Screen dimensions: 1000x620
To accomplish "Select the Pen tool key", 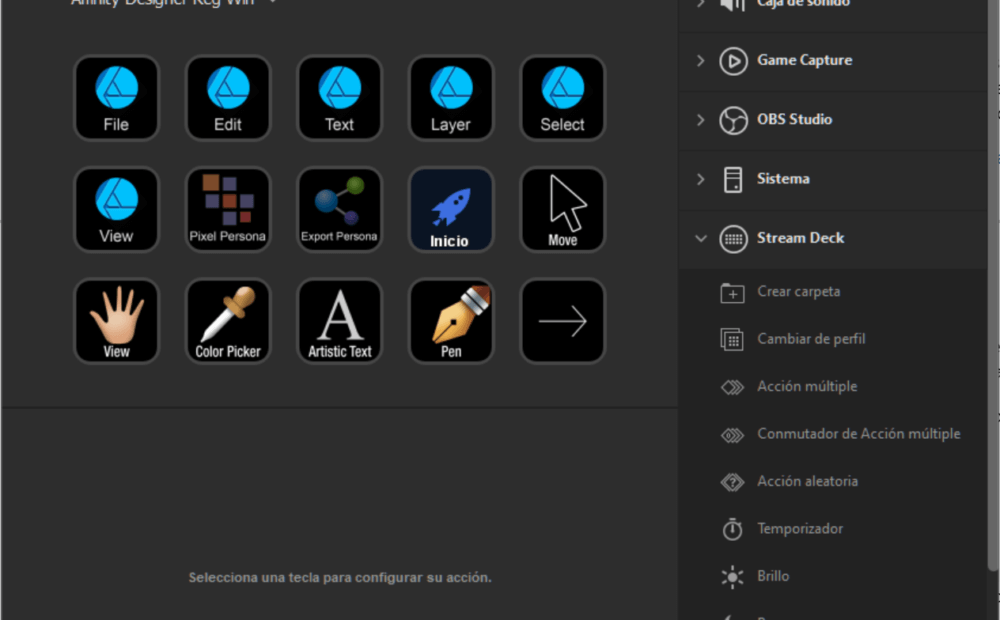I will (451, 321).
